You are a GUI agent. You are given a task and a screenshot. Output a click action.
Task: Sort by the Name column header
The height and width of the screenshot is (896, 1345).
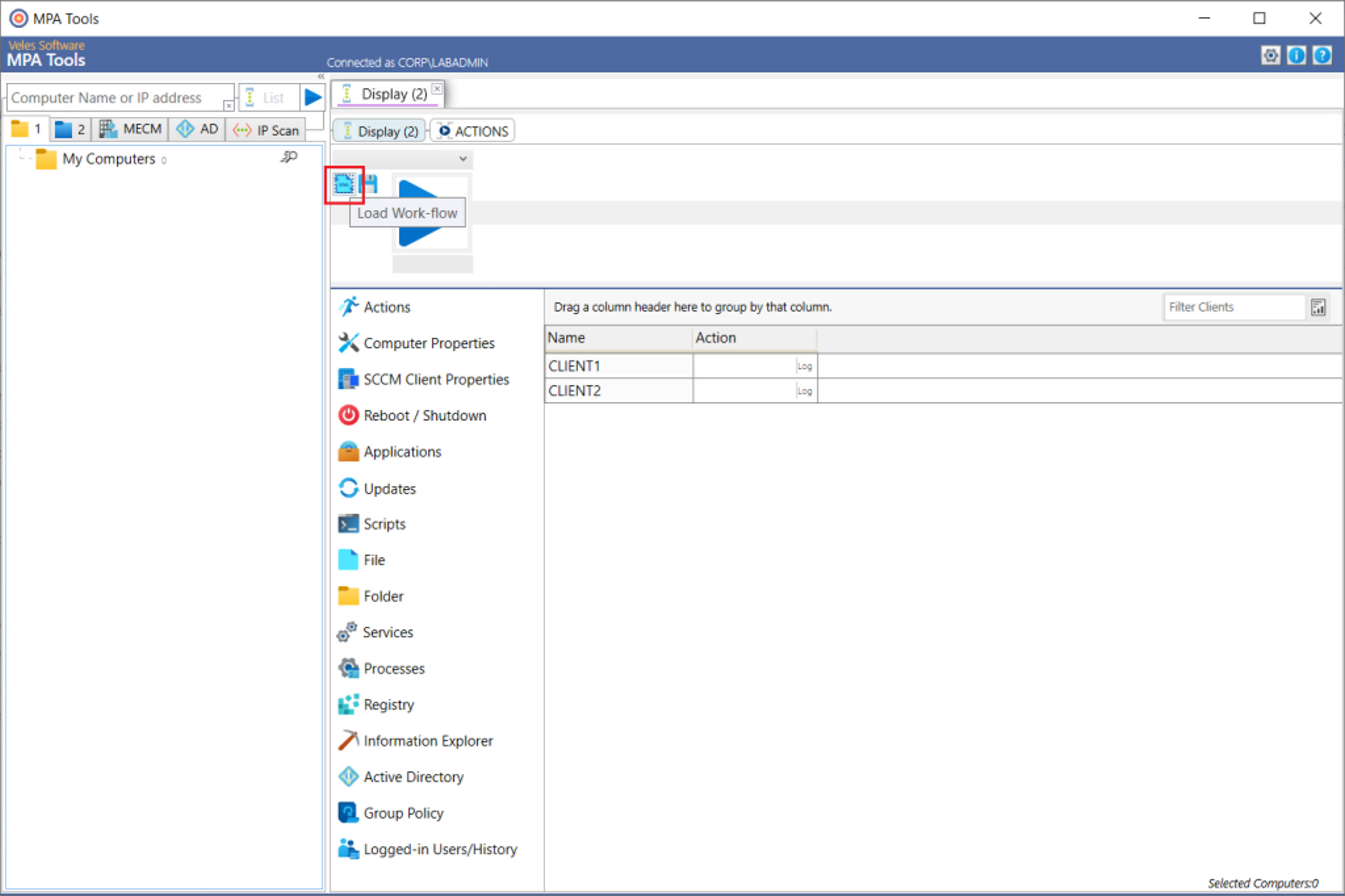click(x=619, y=338)
